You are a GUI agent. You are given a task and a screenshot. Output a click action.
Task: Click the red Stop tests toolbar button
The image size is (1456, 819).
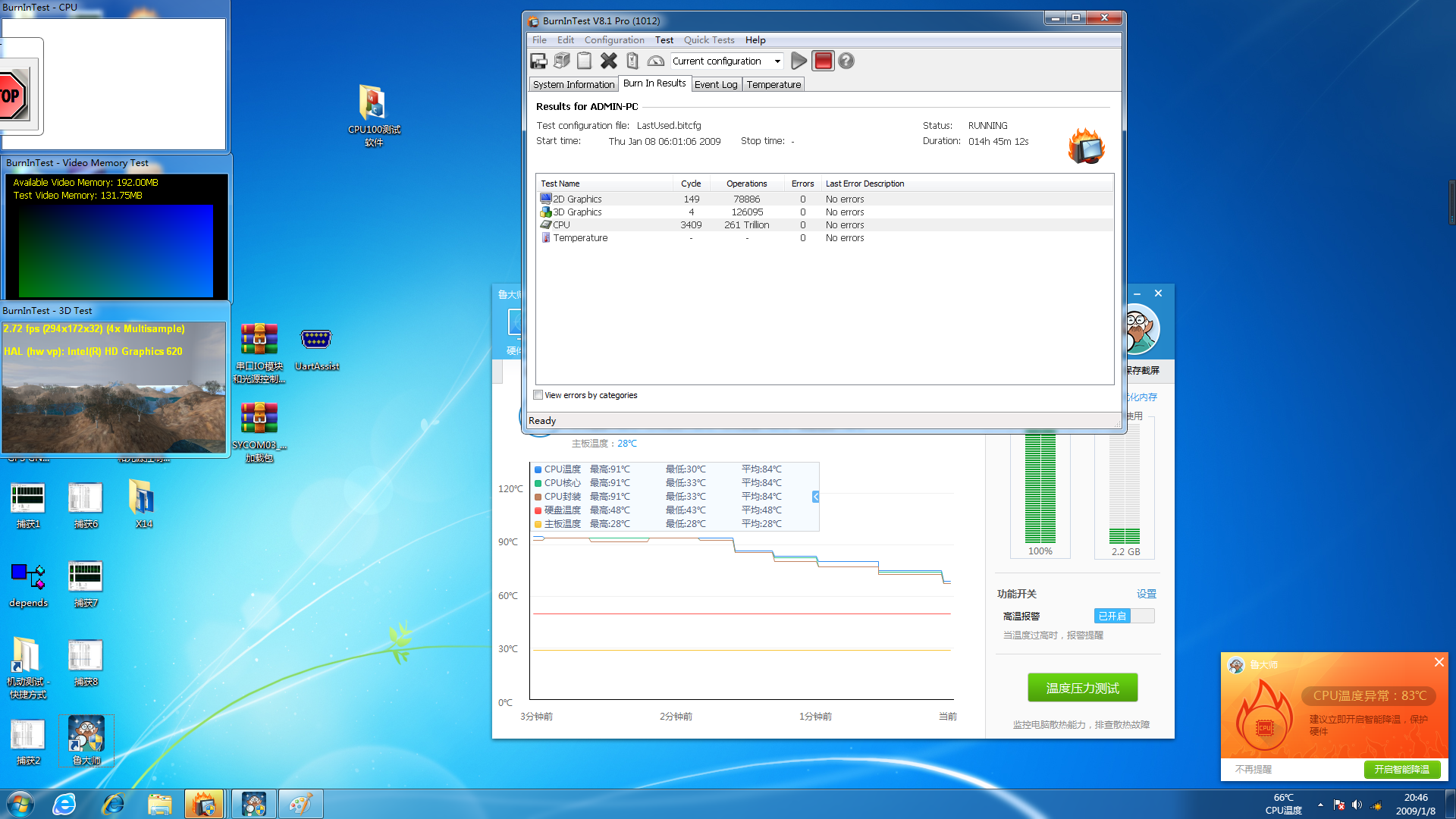click(823, 61)
